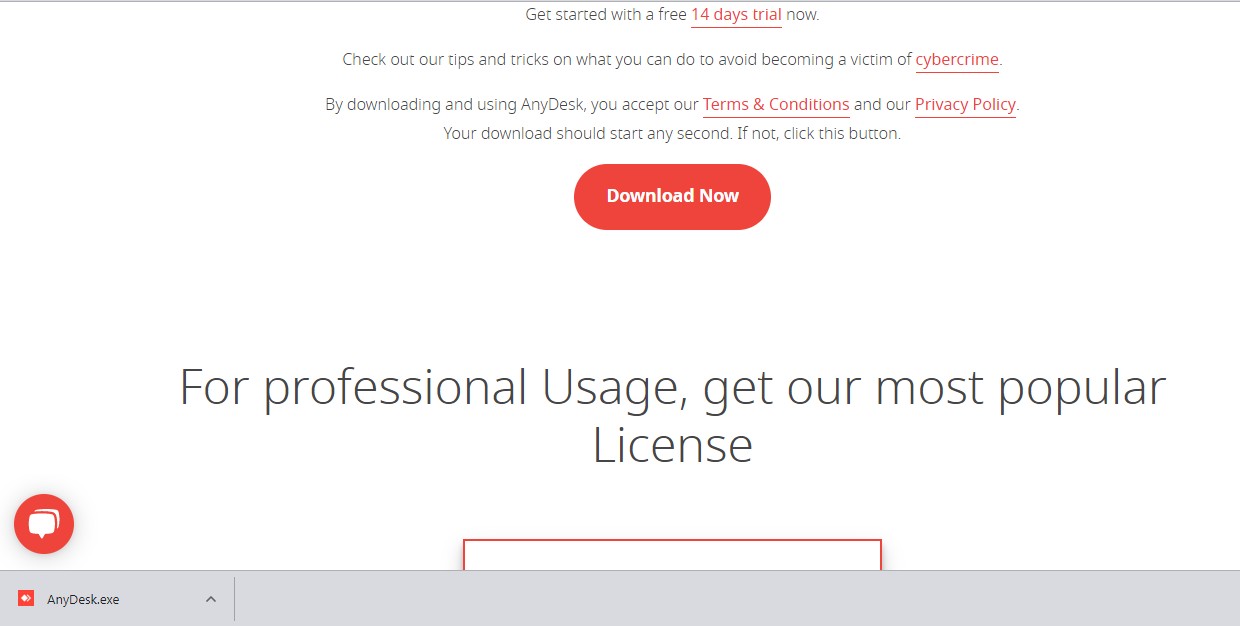Click the 'Your download should start' text
The image size is (1240, 626).
coord(672,133)
